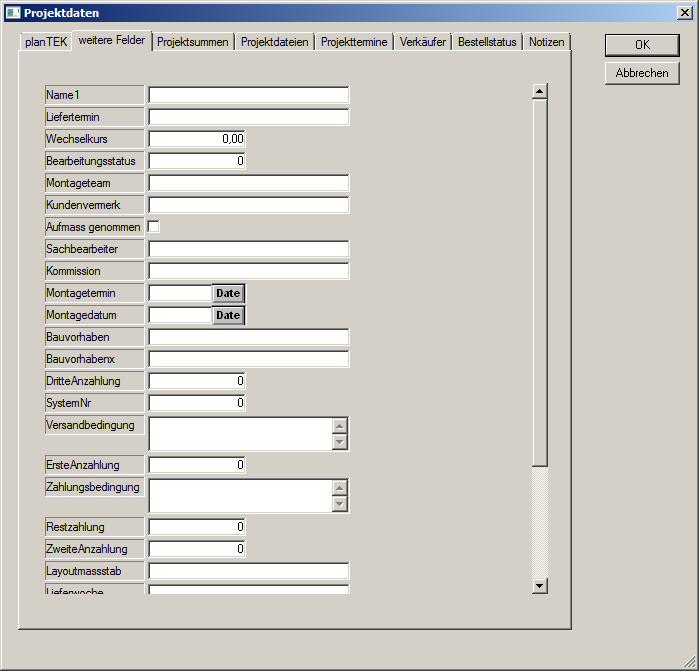Image resolution: width=699 pixels, height=671 pixels.
Task: Close the Projektdaten dialog window
Action: [685, 12]
